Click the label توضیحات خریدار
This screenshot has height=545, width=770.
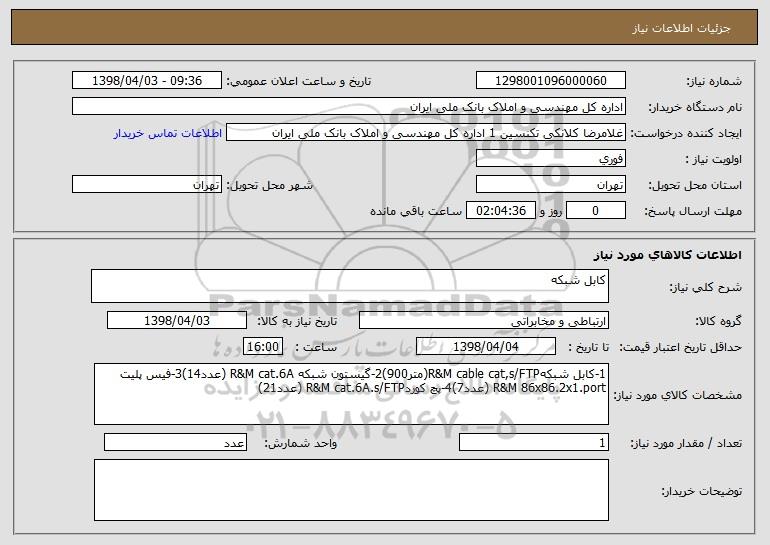click(702, 491)
